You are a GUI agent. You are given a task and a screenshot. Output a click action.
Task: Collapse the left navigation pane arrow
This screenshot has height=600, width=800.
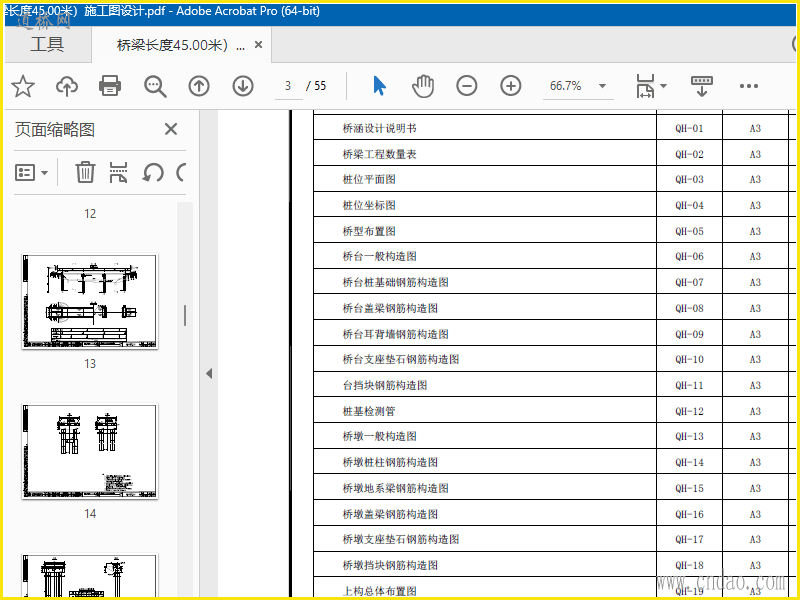pos(209,373)
